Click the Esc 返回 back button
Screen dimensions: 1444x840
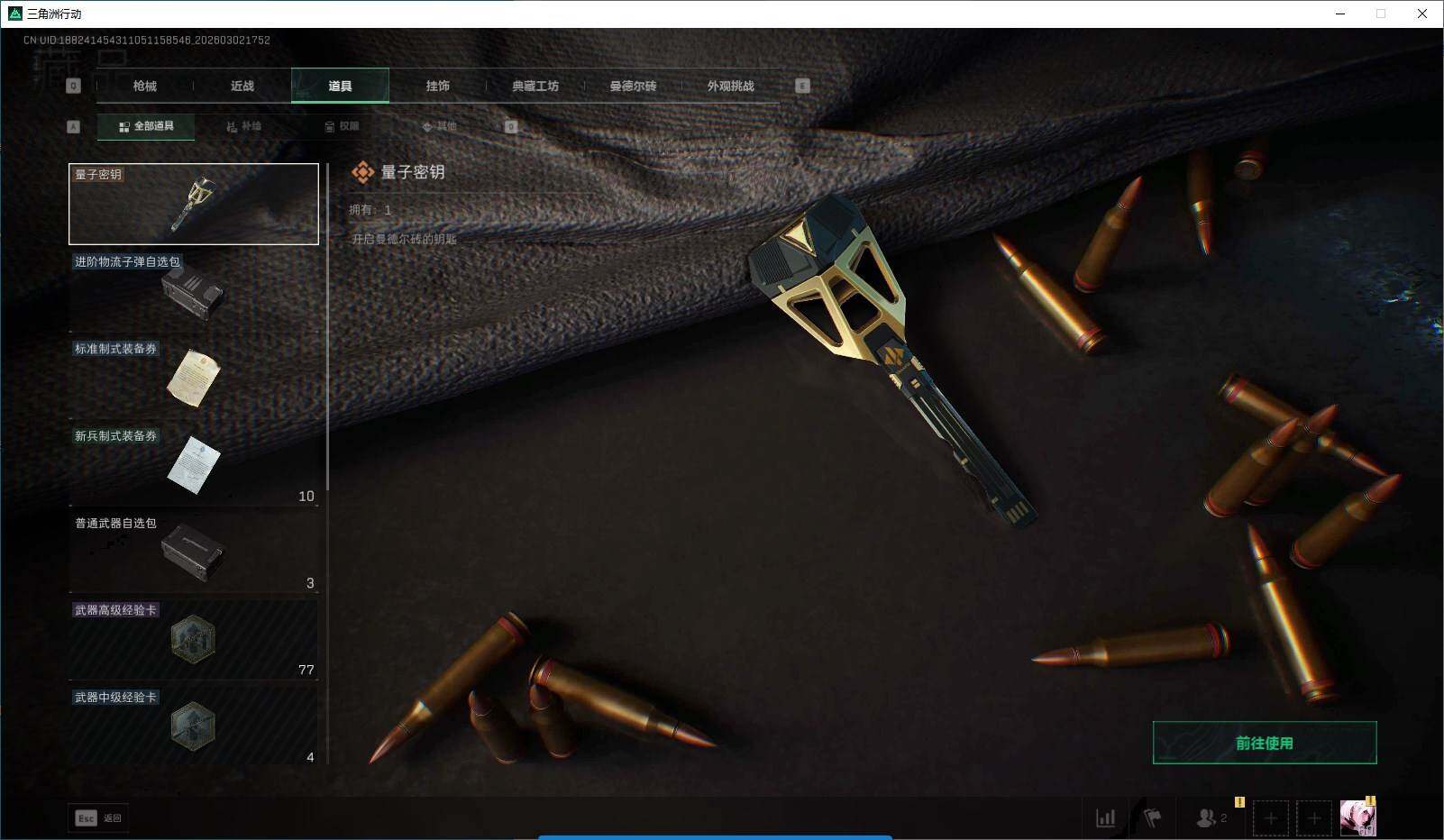coord(98,817)
